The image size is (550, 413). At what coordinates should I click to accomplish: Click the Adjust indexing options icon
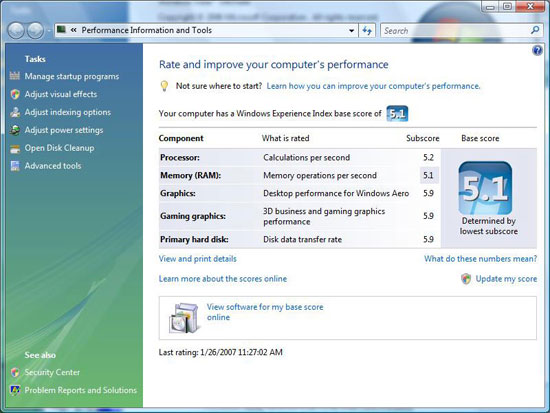pos(15,112)
